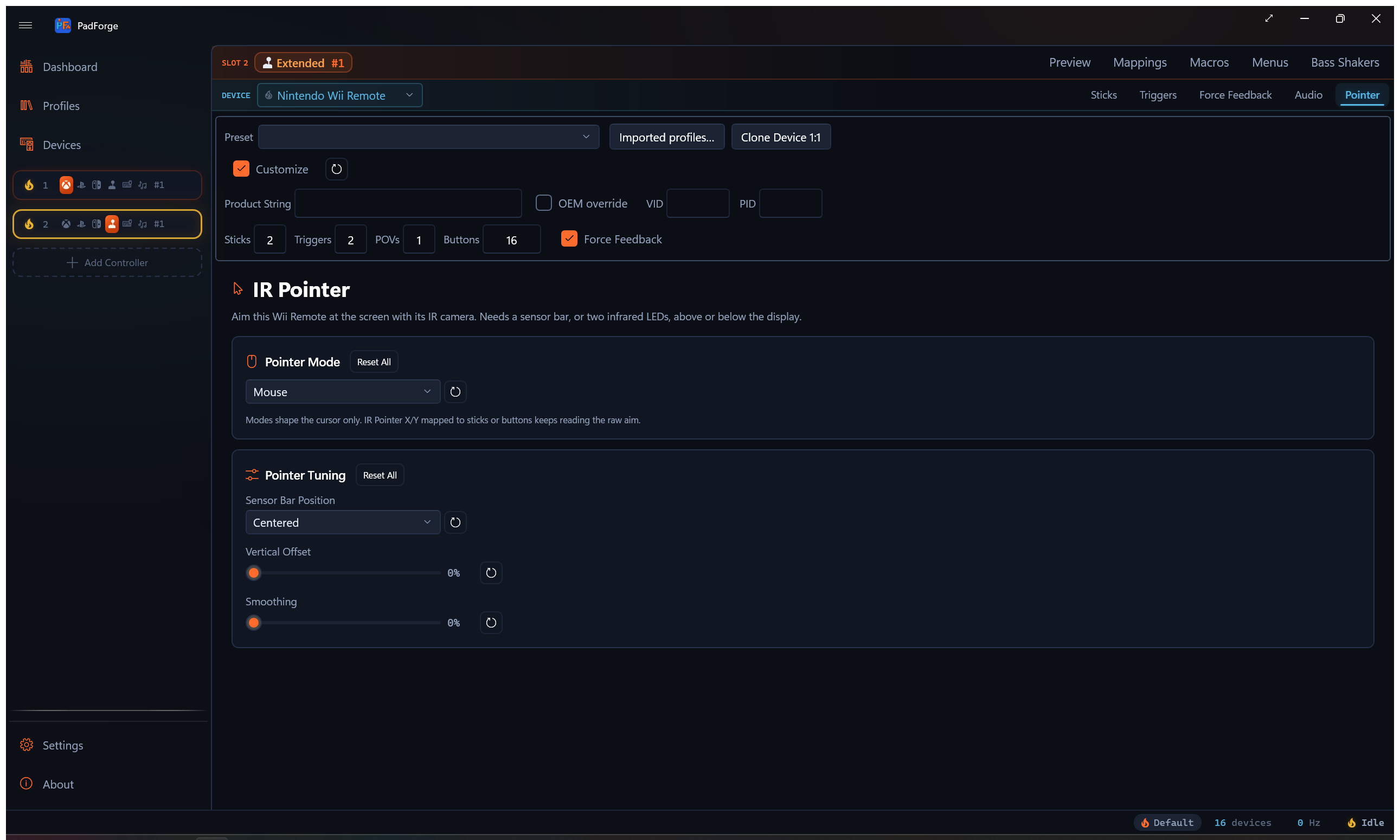
Task: Open the hamburger navigation menu
Action: tap(25, 25)
